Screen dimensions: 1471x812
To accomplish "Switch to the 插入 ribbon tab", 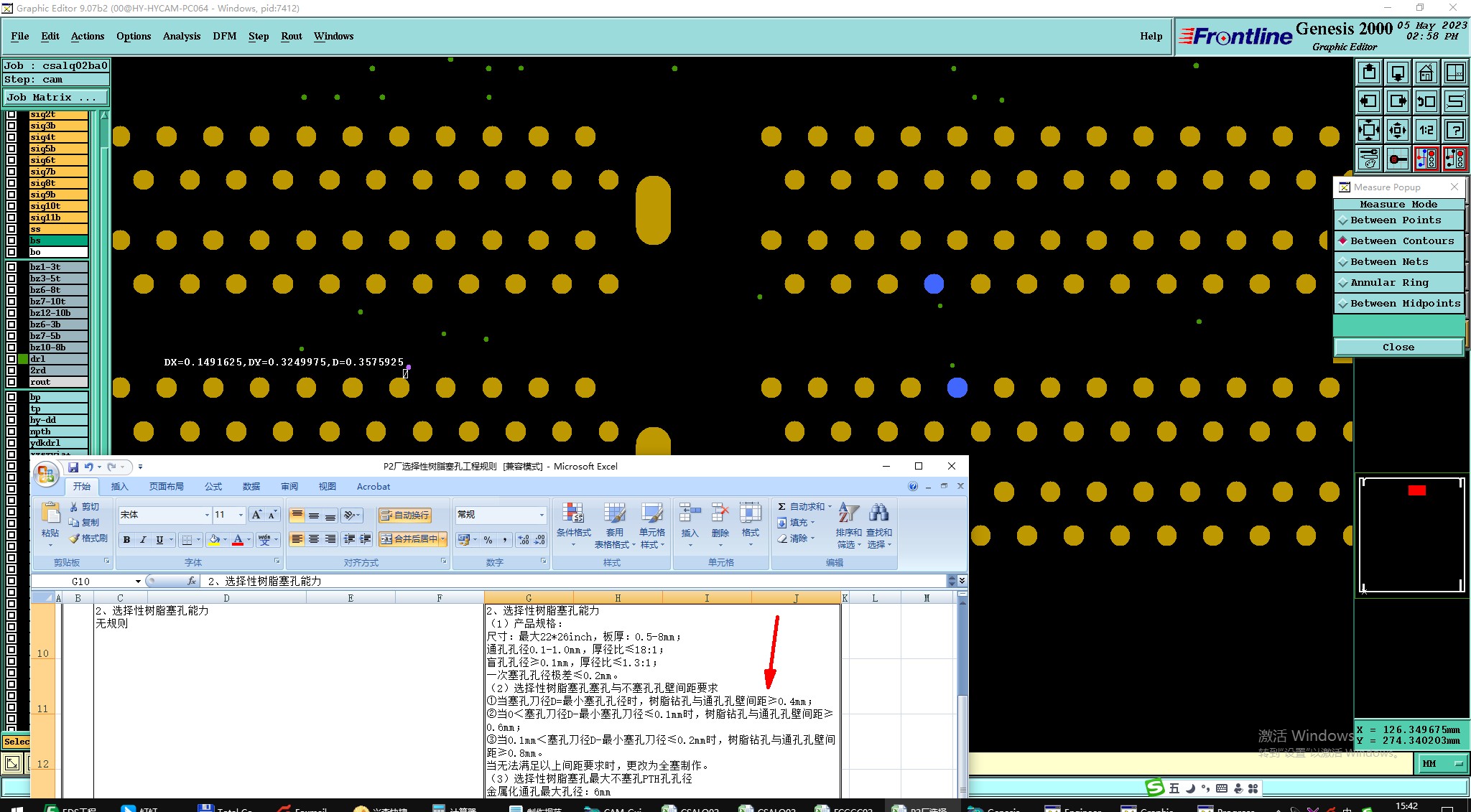I will [119, 487].
